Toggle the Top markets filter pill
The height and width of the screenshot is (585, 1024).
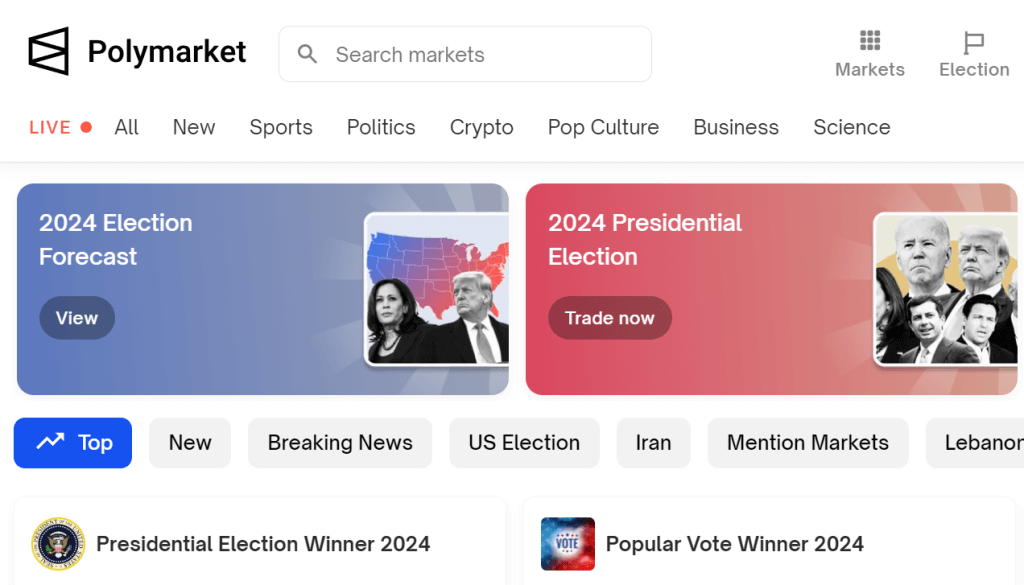click(73, 442)
